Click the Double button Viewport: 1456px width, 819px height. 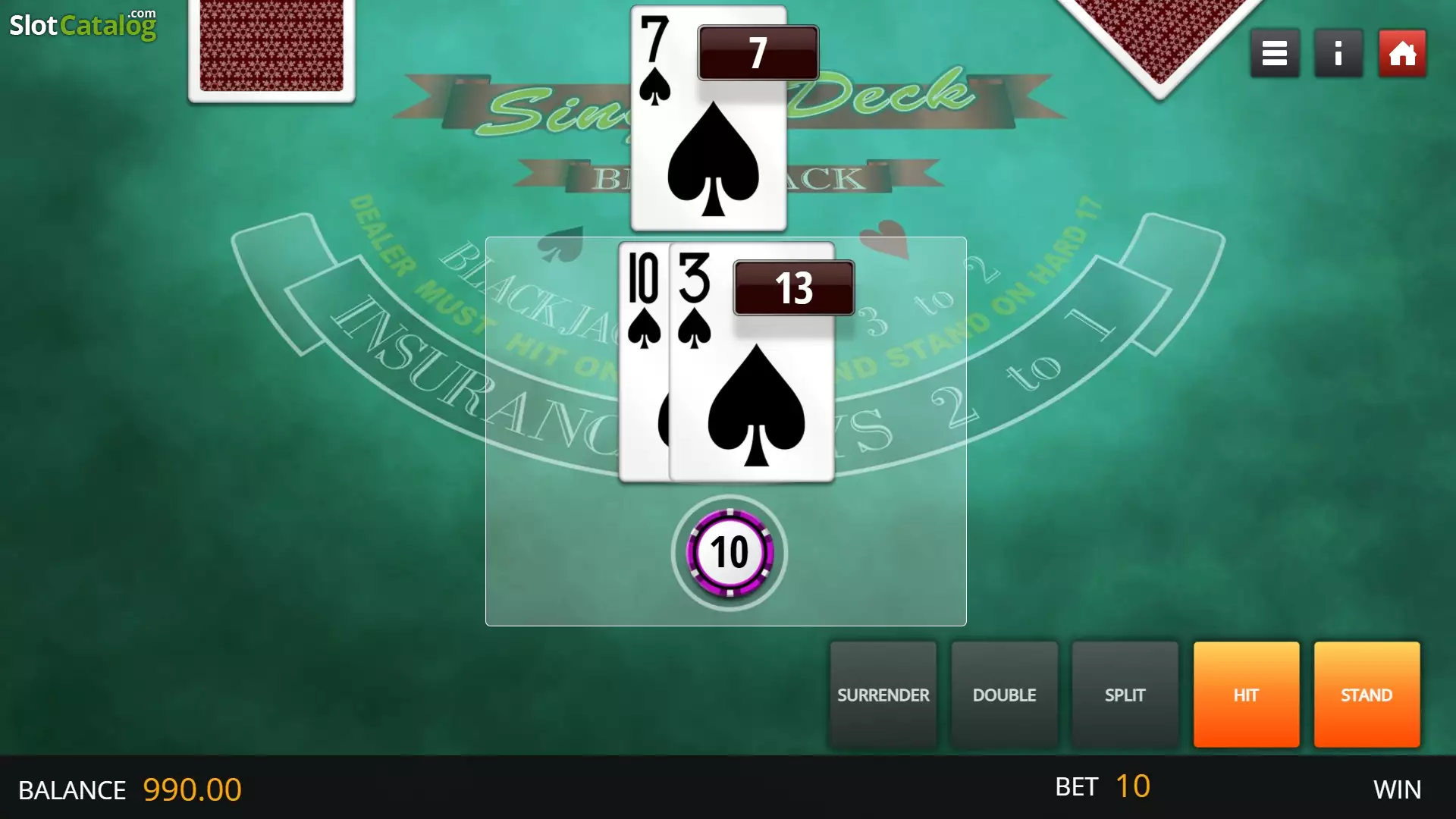tap(1004, 695)
